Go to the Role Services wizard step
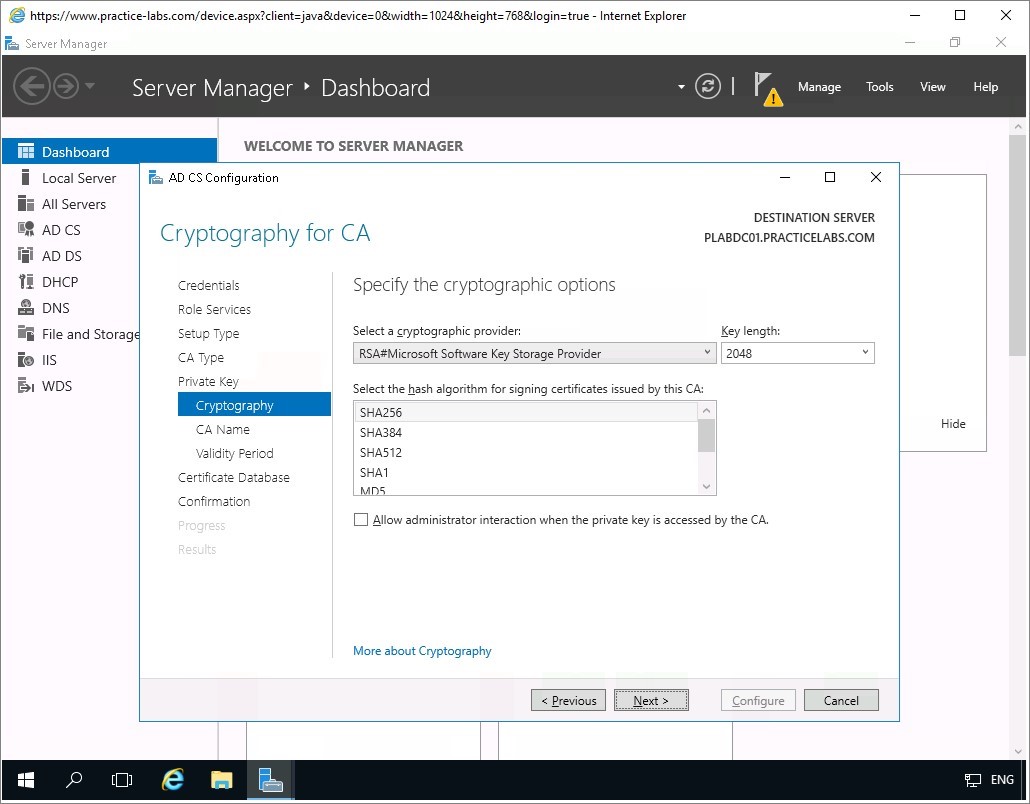This screenshot has height=804, width=1030. point(214,309)
